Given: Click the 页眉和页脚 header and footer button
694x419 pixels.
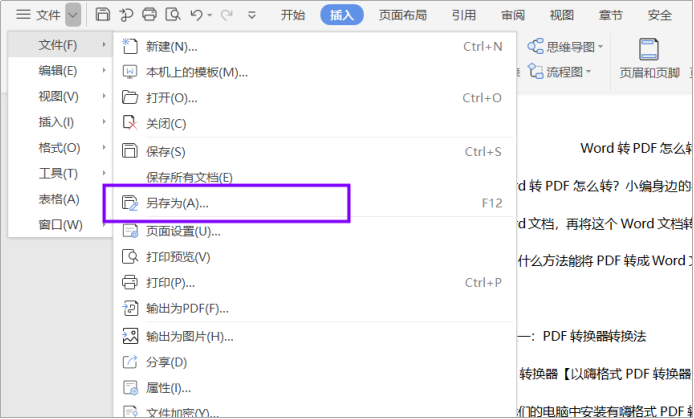Looking at the screenshot, I should coord(649,58).
